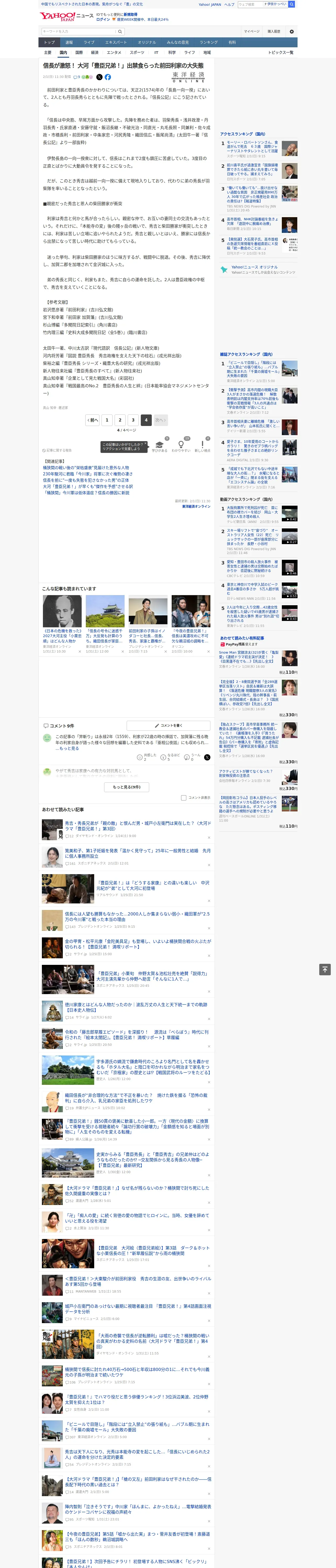Click the Yahoo! JAPAN News logo

coord(67,16)
